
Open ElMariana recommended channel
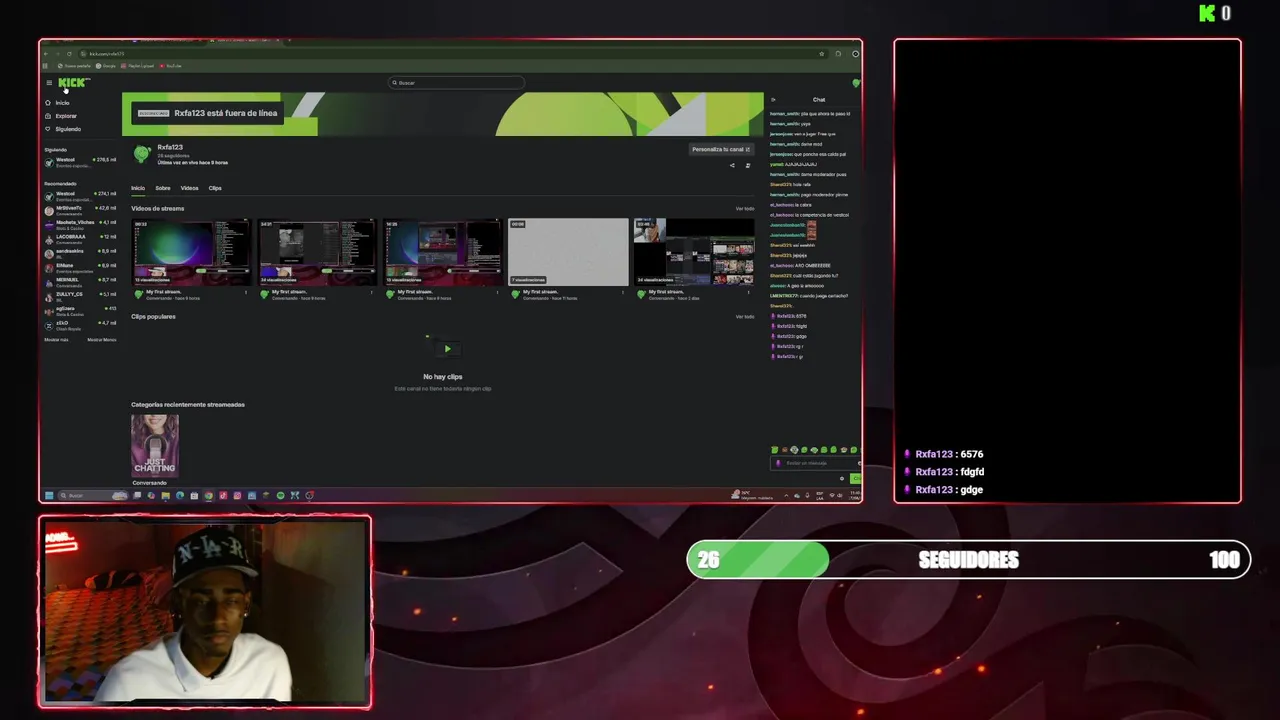click(80, 267)
